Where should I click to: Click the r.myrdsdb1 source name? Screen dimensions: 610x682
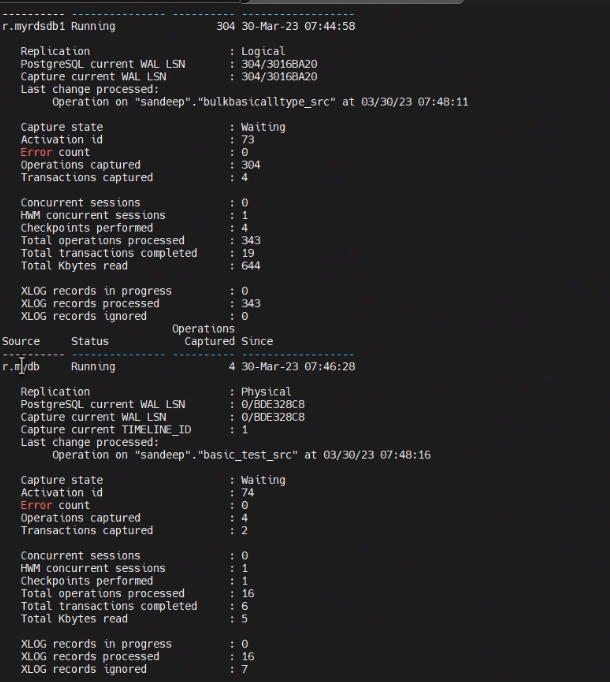[x=33, y=26]
